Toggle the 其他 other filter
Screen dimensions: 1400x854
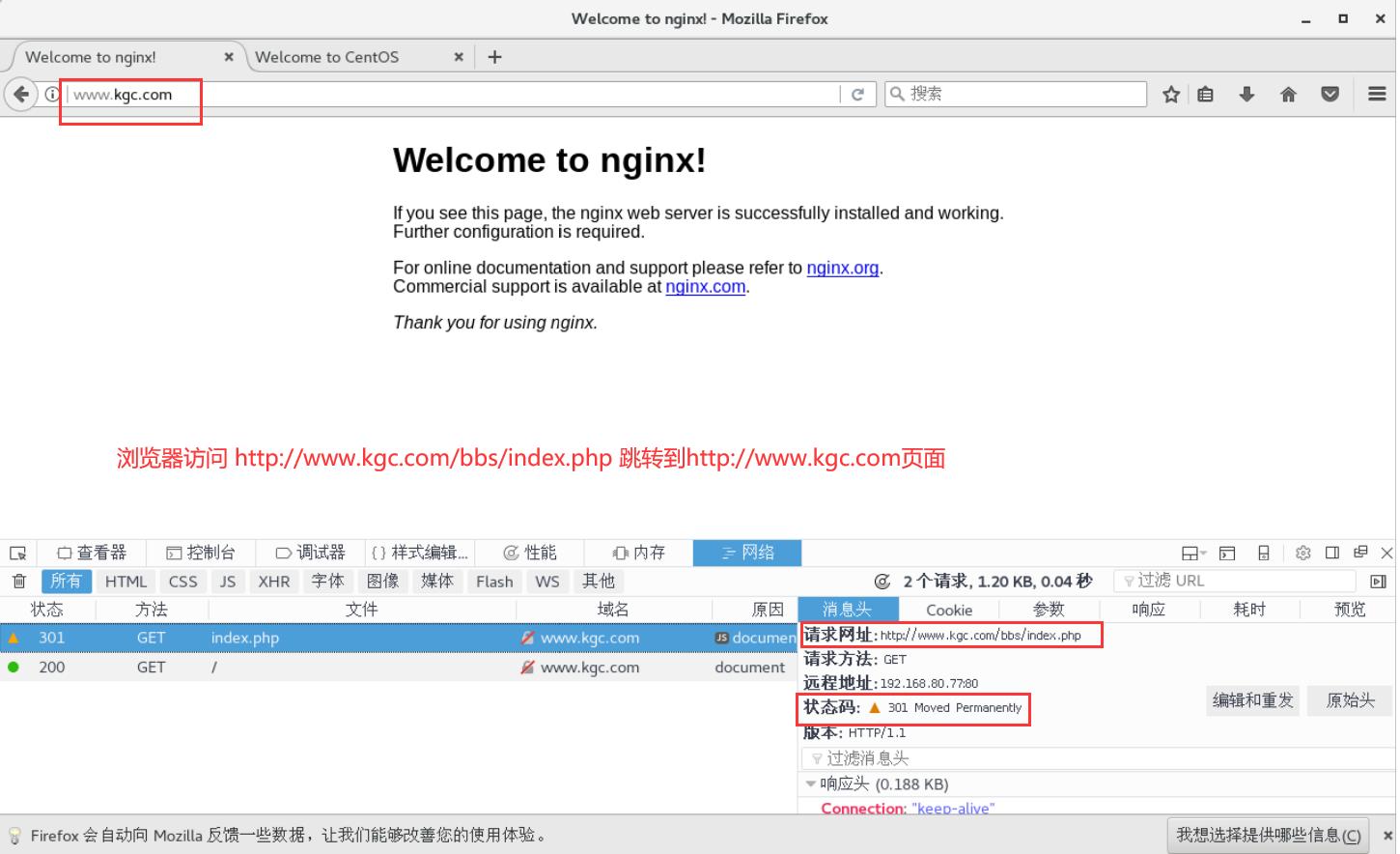tap(599, 581)
